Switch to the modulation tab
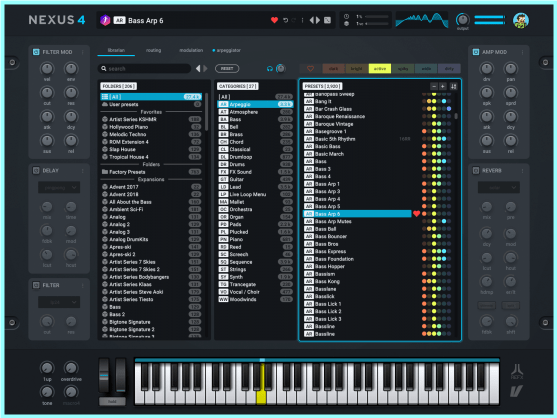Viewport: 557px width, 418px height. (x=191, y=50)
